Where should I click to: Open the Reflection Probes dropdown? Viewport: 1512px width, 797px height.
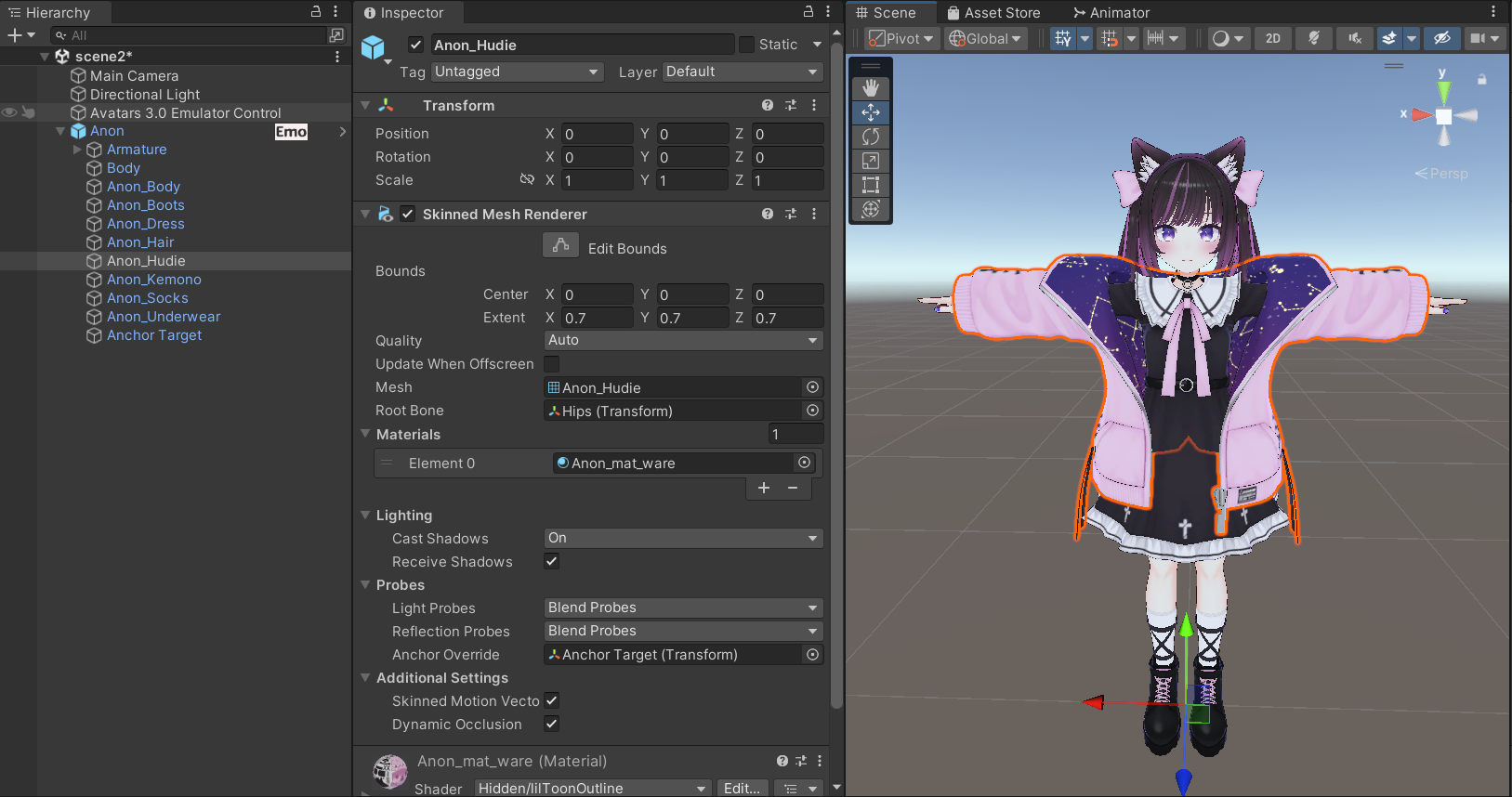click(x=684, y=631)
